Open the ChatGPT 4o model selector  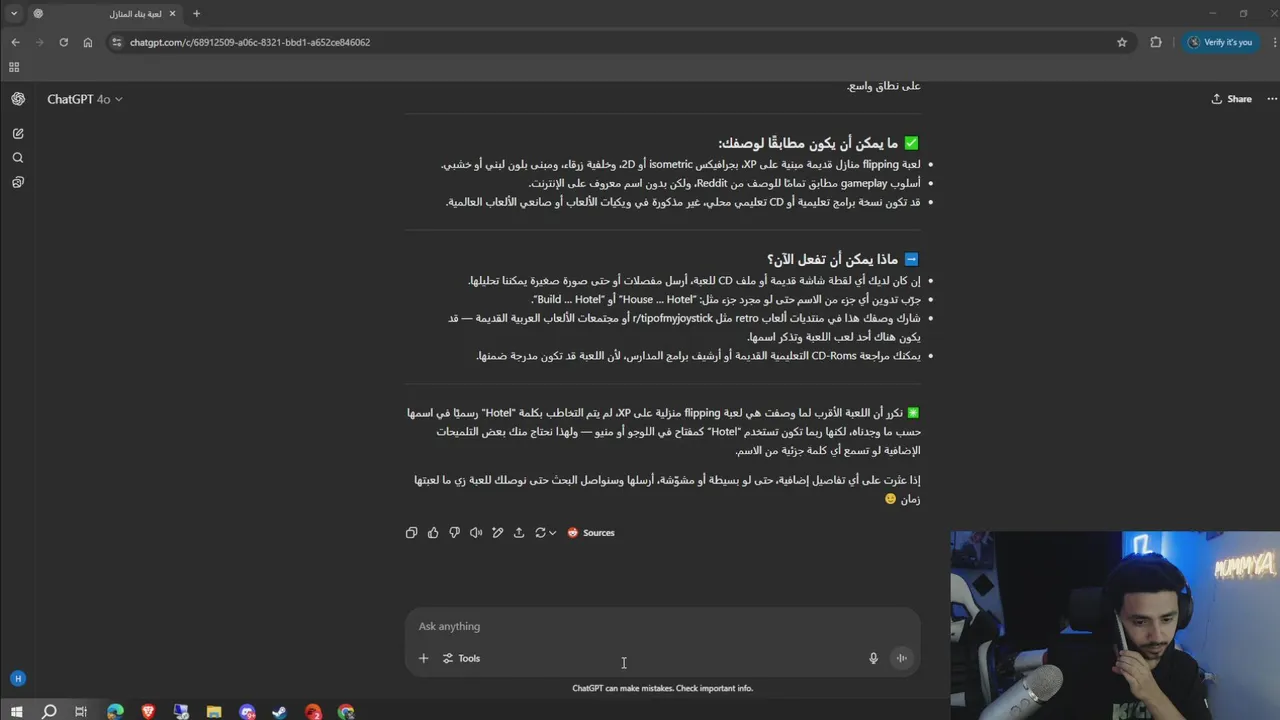point(84,99)
